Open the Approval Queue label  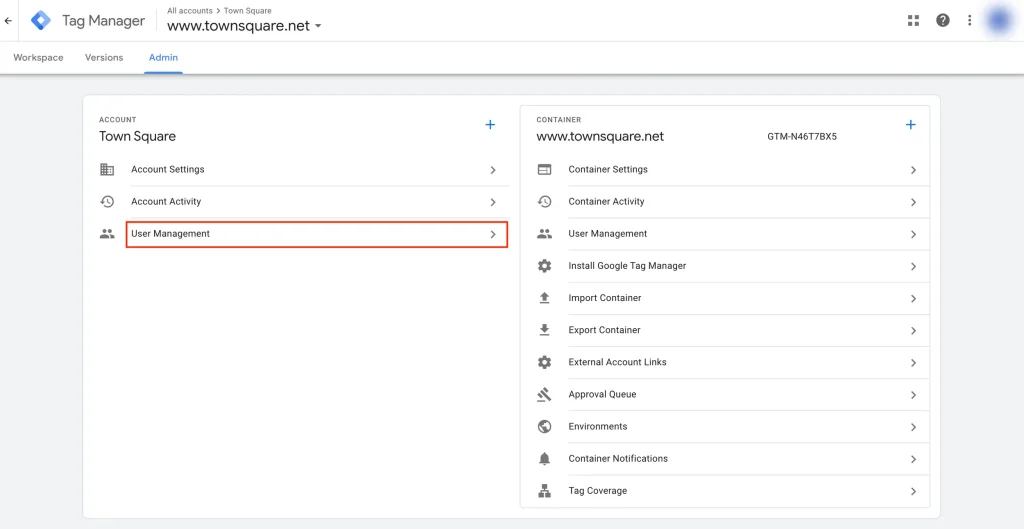(602, 394)
